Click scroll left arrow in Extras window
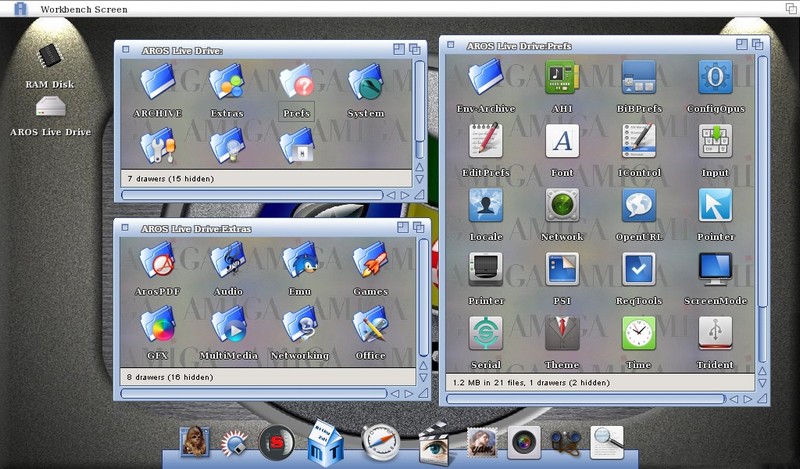800x469 pixels. point(394,393)
